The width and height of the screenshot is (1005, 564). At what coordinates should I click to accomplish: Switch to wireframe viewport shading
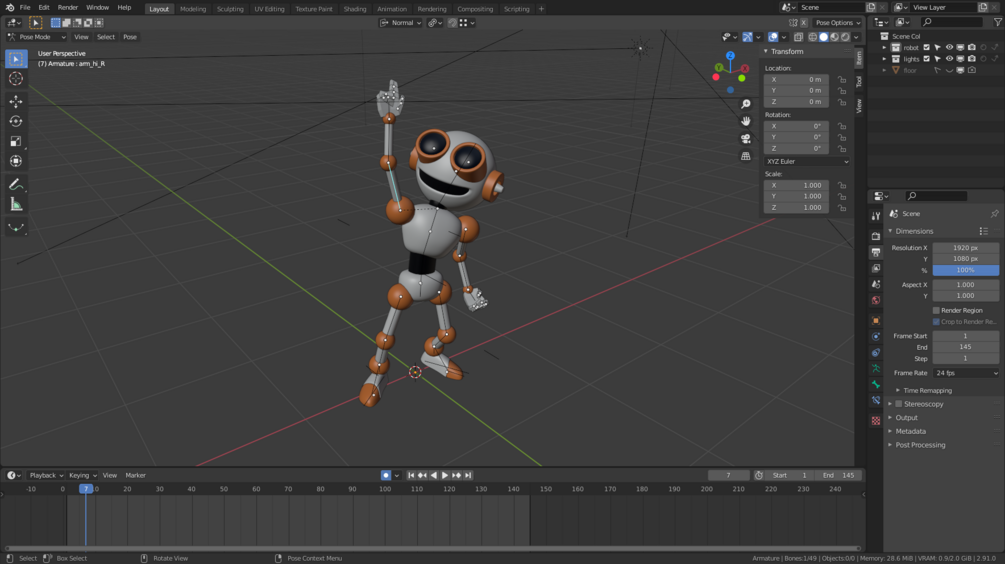click(813, 37)
